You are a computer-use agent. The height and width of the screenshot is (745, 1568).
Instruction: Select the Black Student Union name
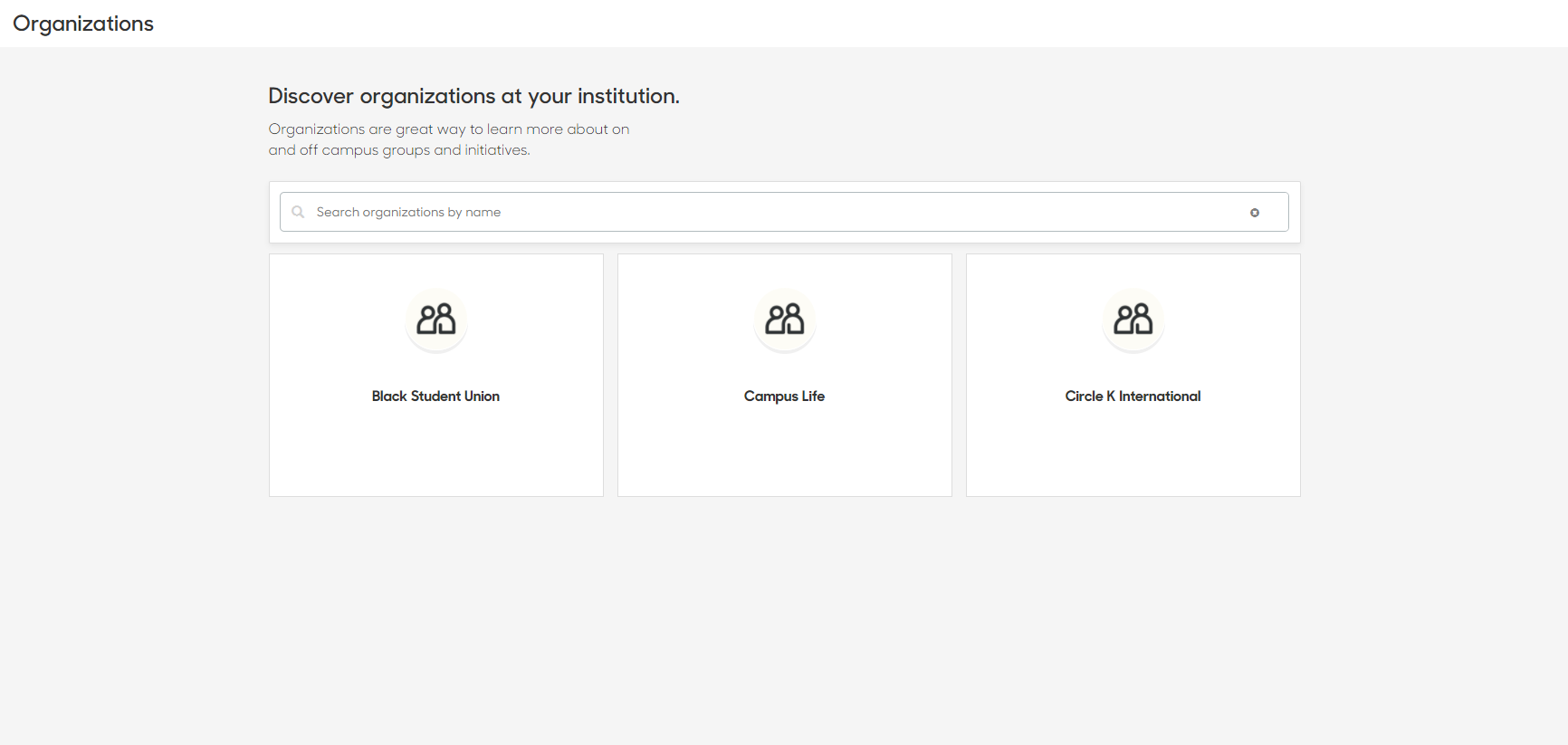pos(435,396)
